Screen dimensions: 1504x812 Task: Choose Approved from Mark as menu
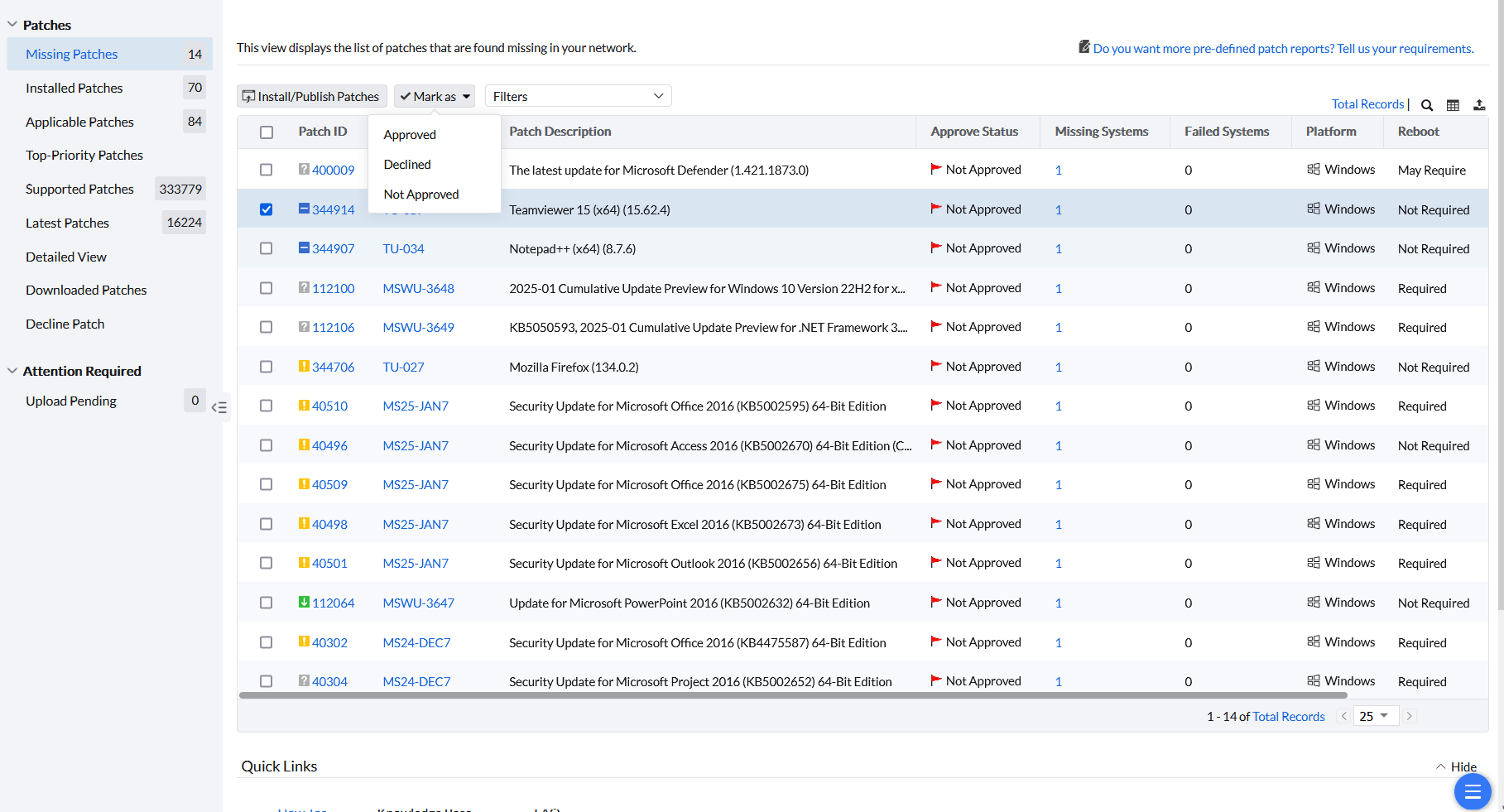[x=410, y=135]
